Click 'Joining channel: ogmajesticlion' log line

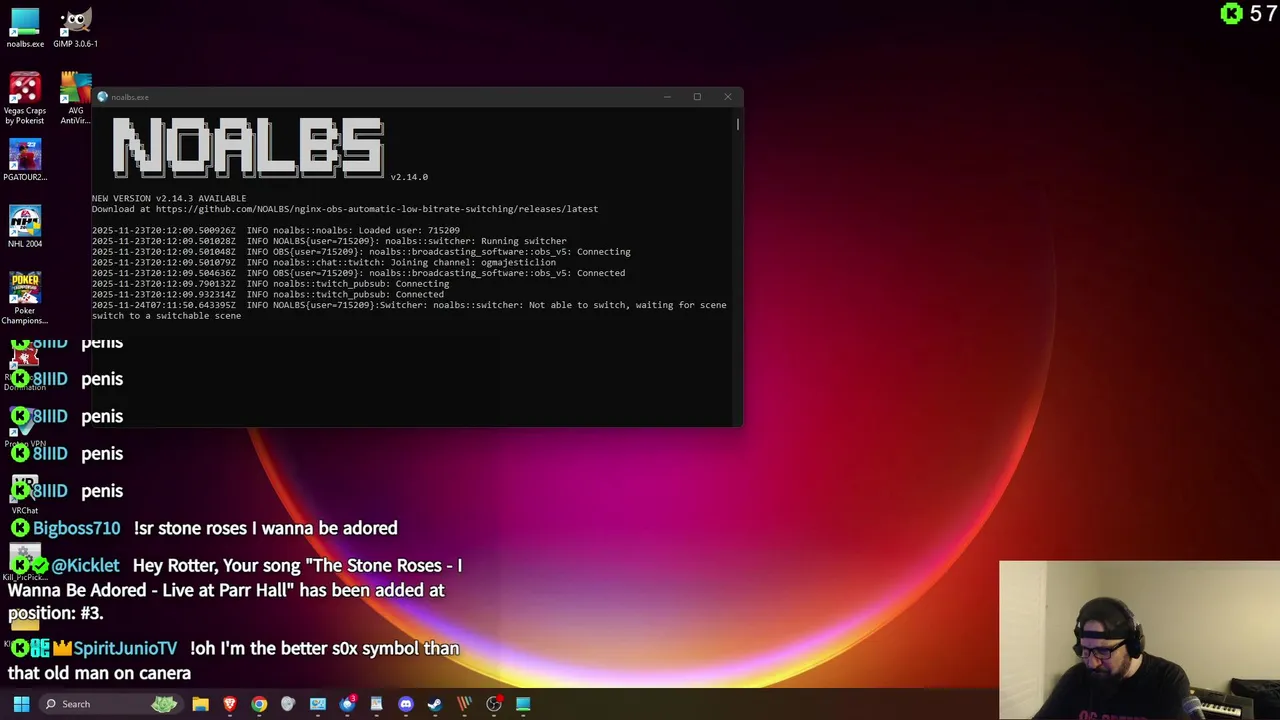324,262
